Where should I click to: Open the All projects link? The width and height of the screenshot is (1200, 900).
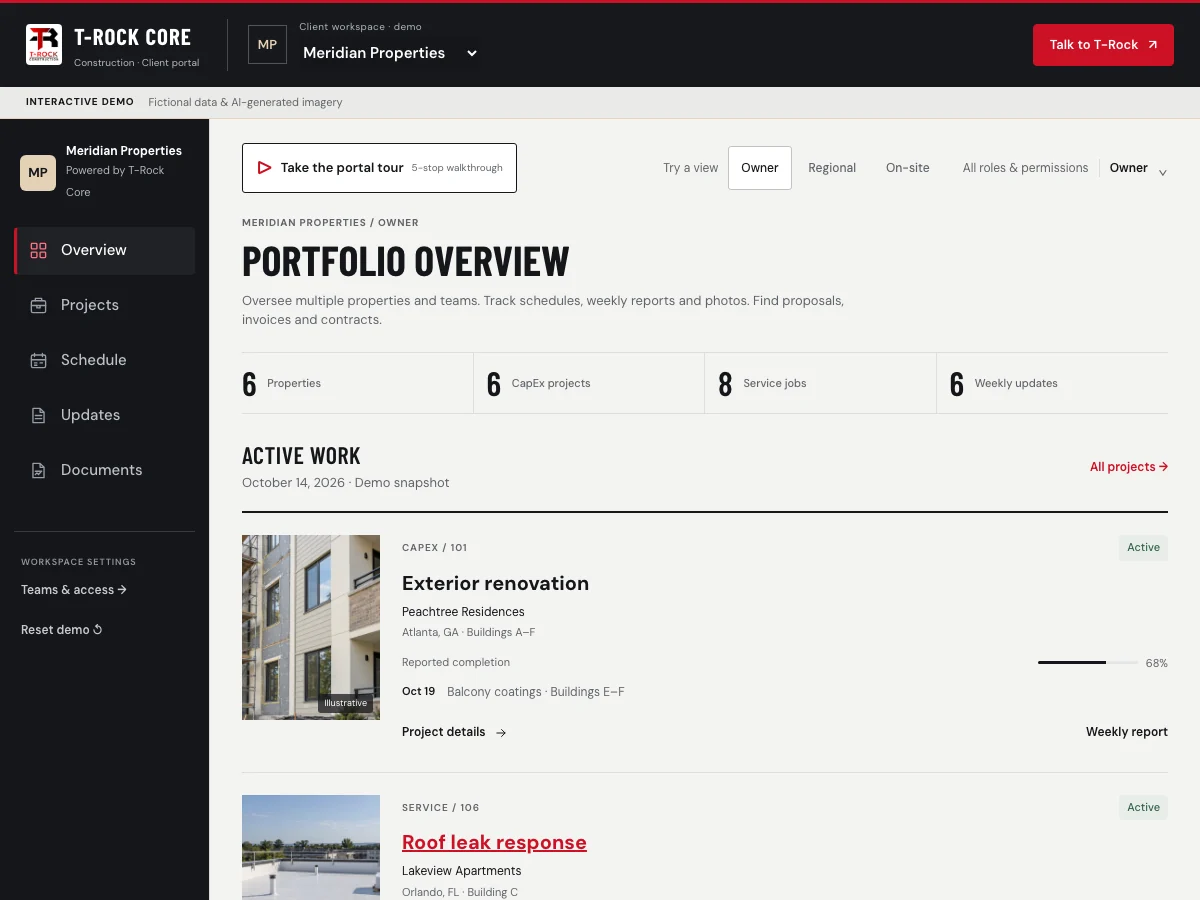(x=1129, y=467)
